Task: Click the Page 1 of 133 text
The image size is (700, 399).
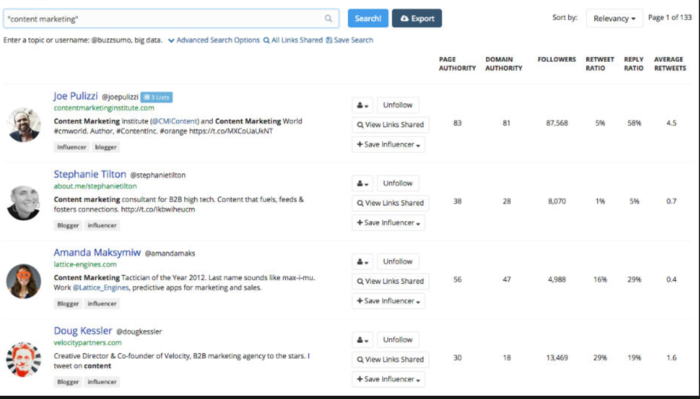Action: pos(670,17)
